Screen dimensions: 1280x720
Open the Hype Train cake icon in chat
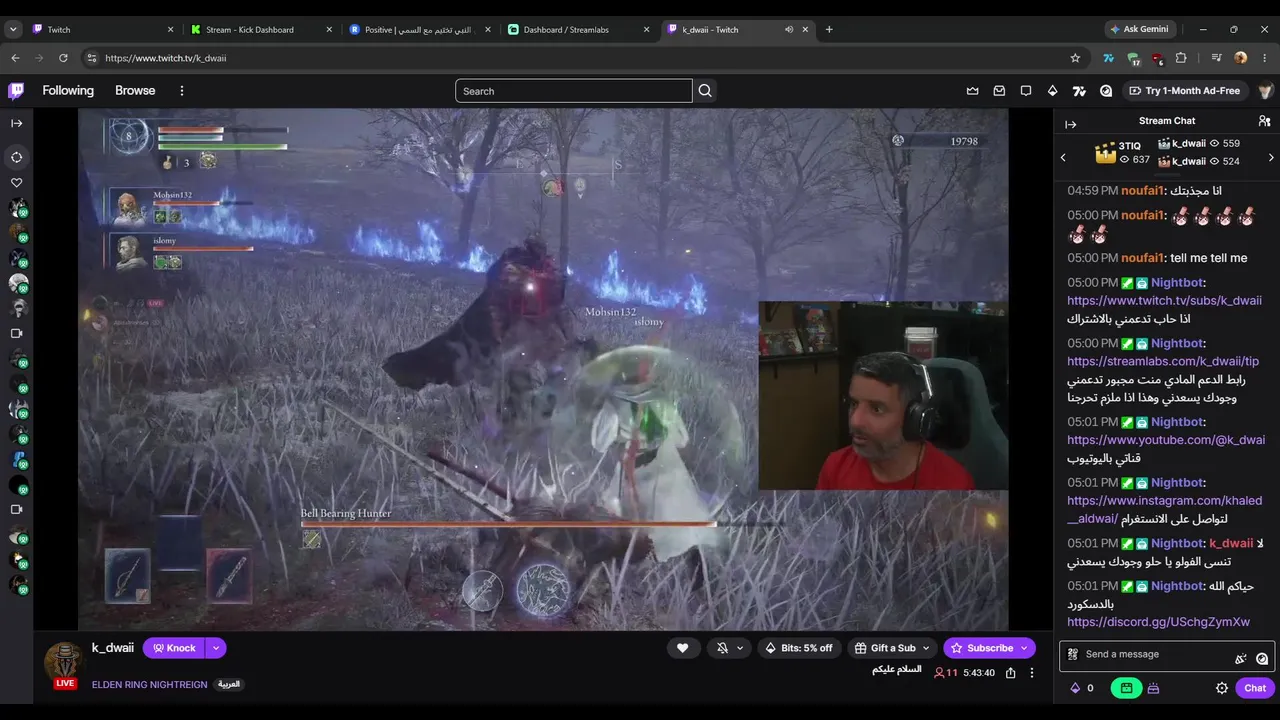pos(1153,688)
